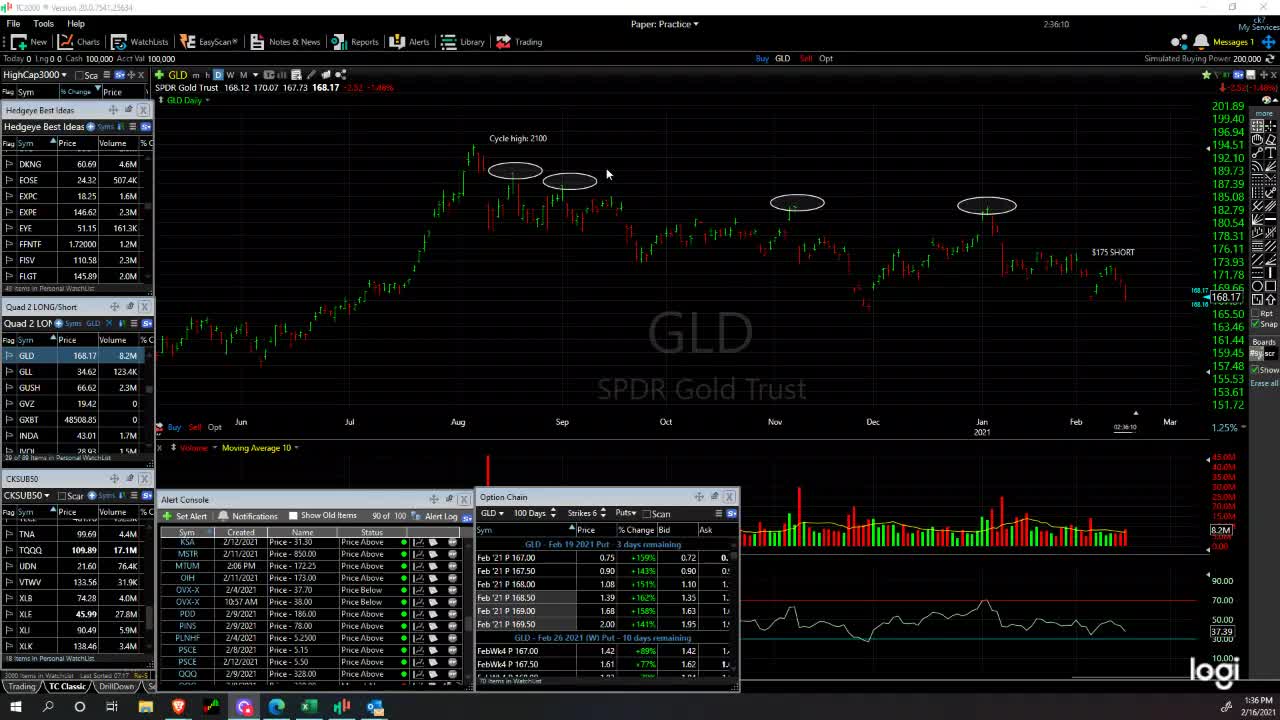Click the pencil draw icon on chart toolbar

coord(311,75)
